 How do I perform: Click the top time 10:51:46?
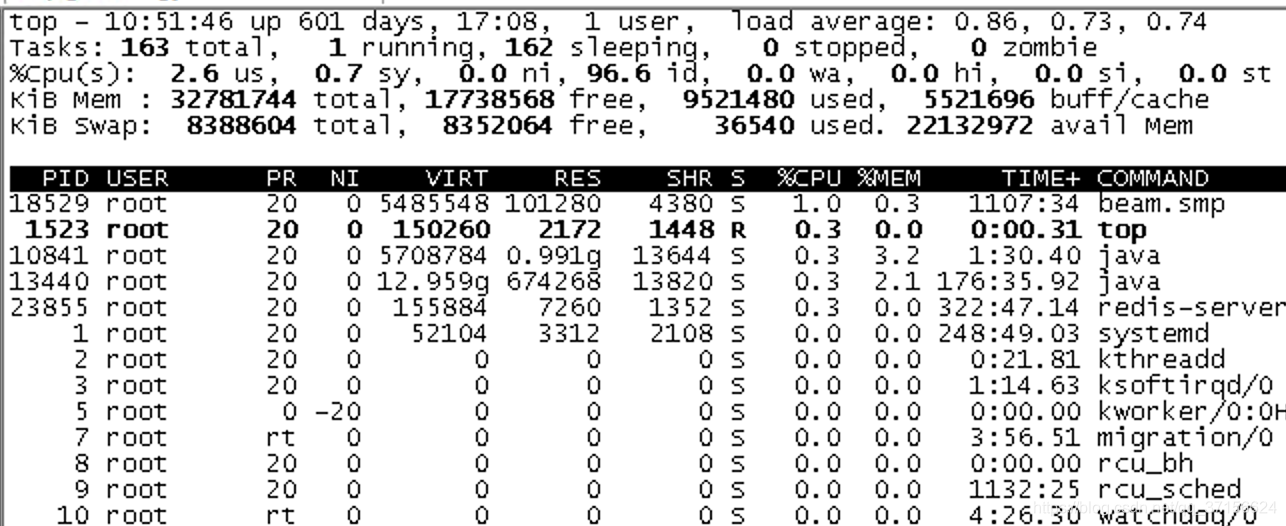coord(138,21)
